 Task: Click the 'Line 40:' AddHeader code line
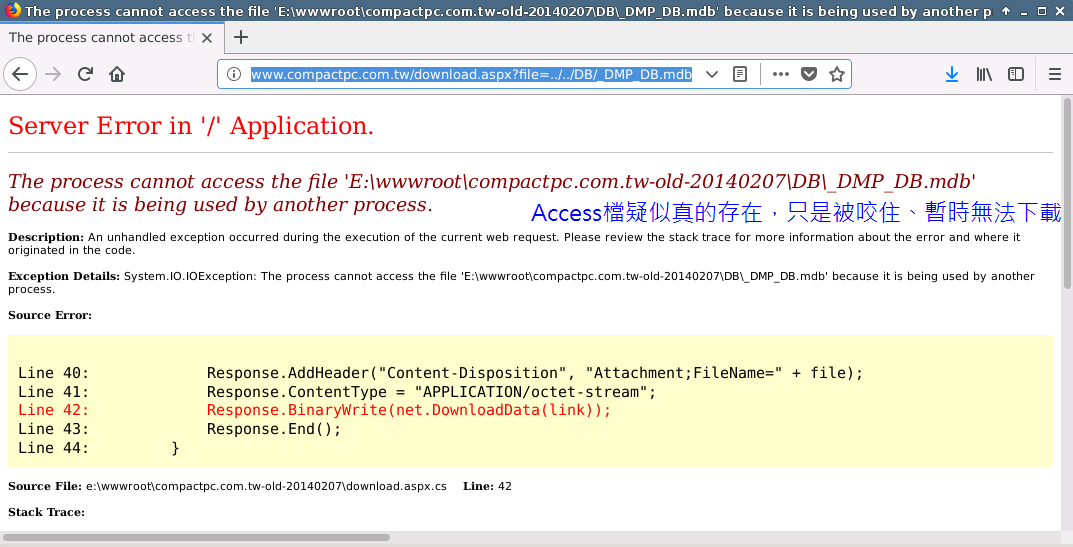point(440,373)
